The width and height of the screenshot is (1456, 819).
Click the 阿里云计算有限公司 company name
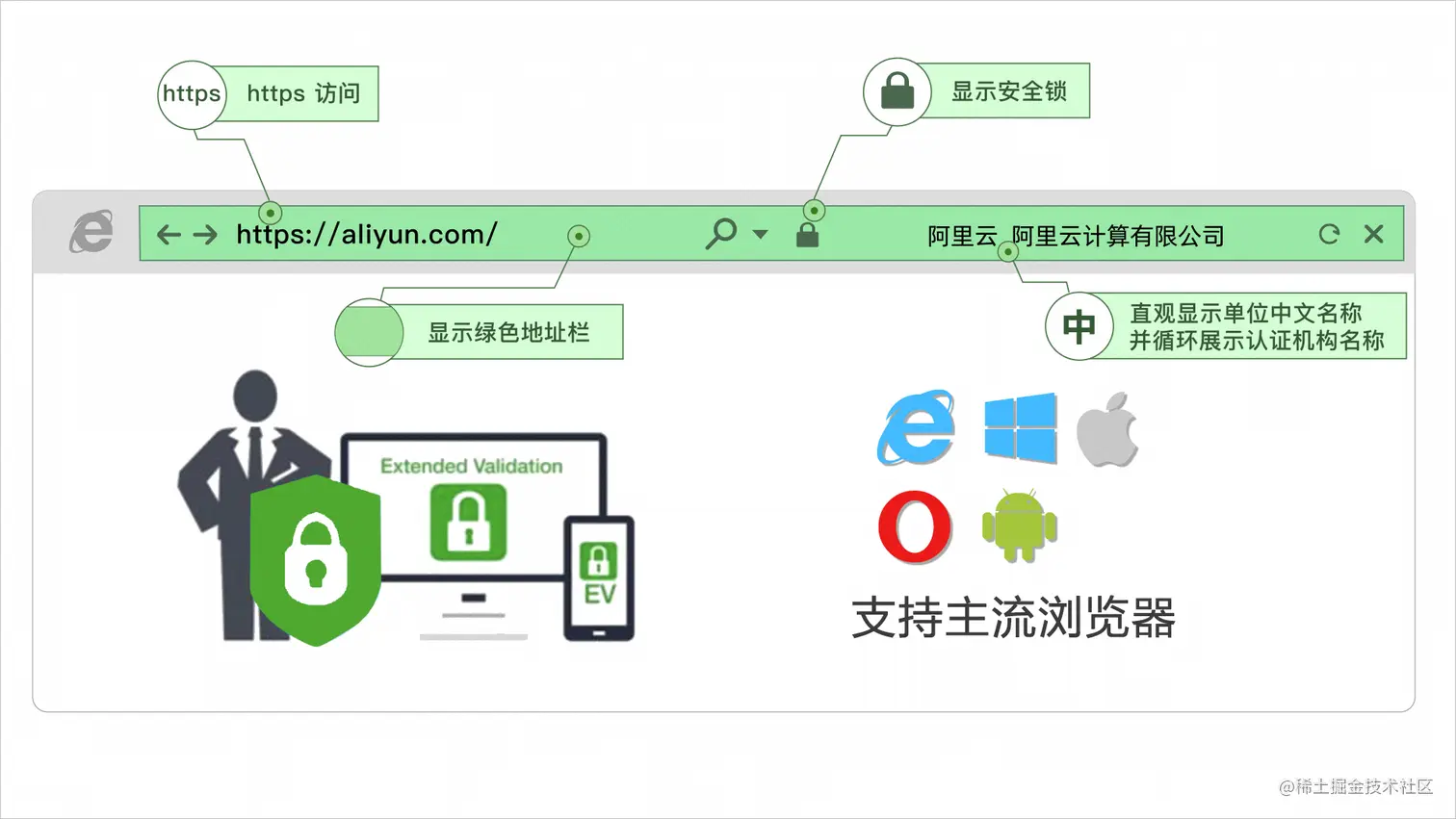point(1118,236)
